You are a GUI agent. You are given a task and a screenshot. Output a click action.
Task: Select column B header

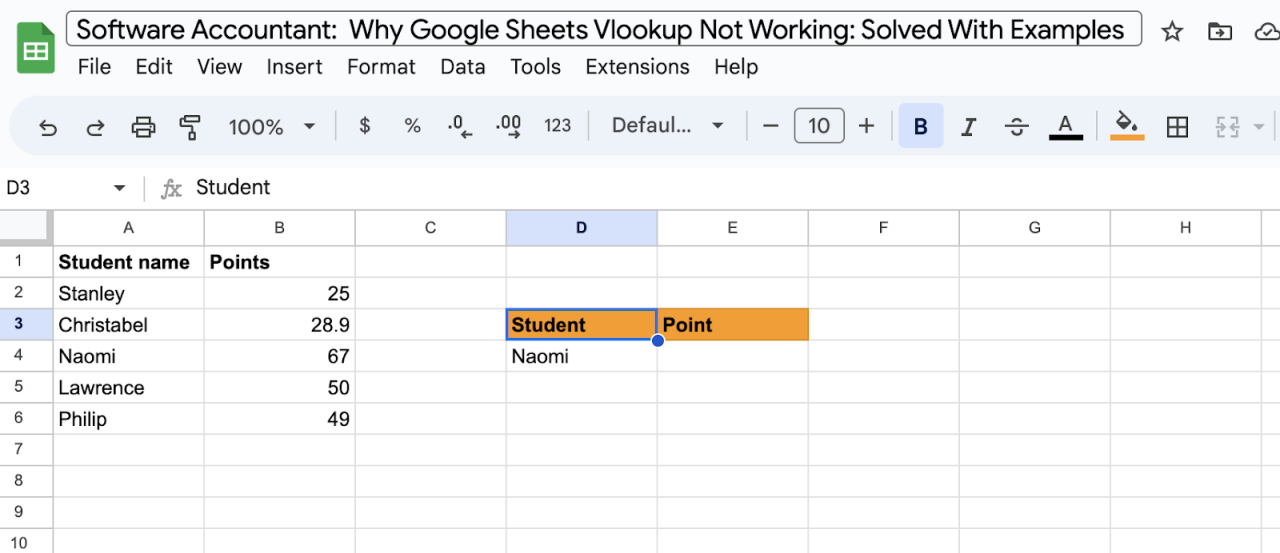click(280, 228)
